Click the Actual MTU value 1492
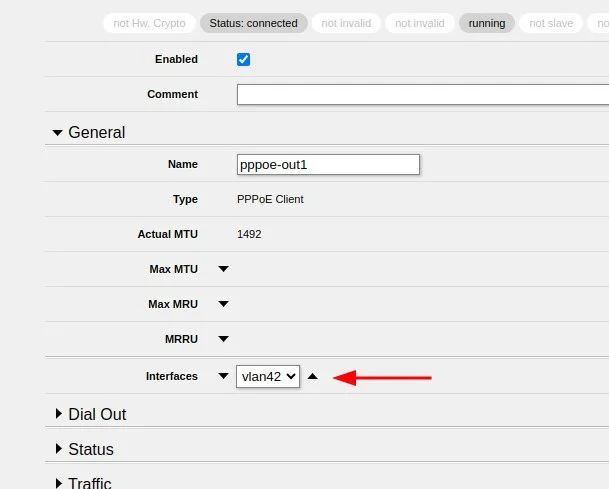The image size is (609, 489). [x=249, y=234]
